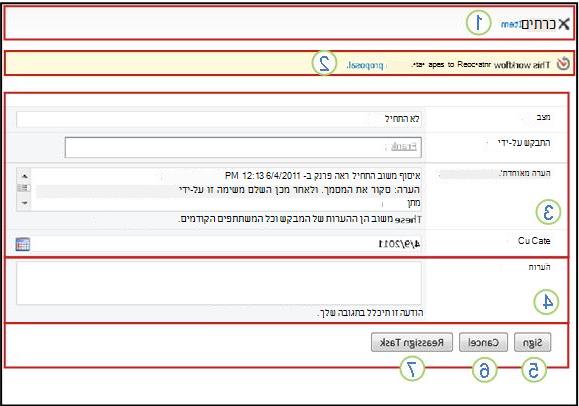Click the מצב field label
579x406 pixels.
(543, 117)
